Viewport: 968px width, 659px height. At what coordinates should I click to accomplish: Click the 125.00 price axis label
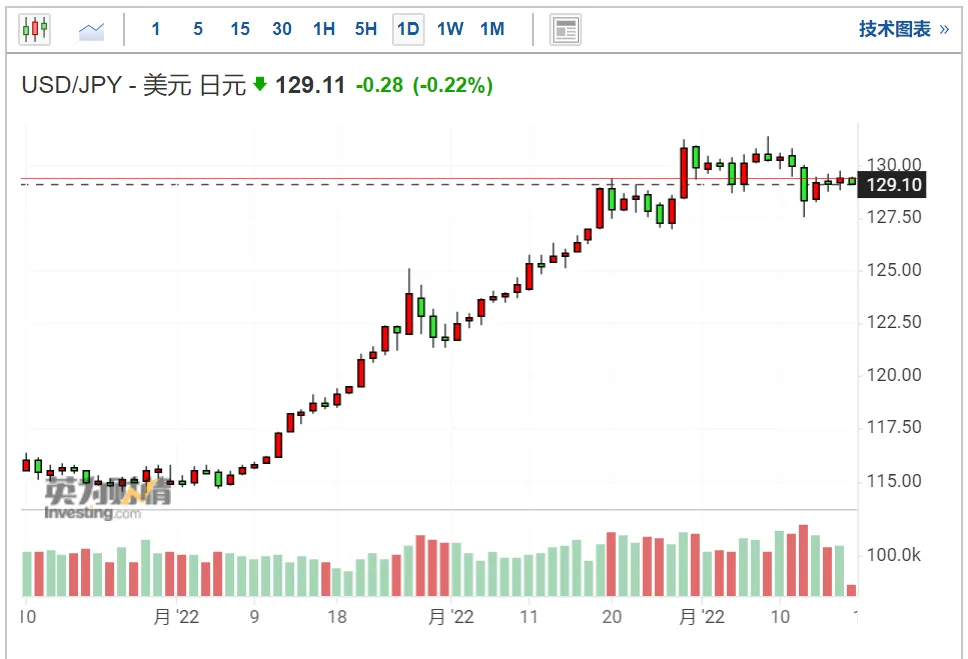pos(894,270)
